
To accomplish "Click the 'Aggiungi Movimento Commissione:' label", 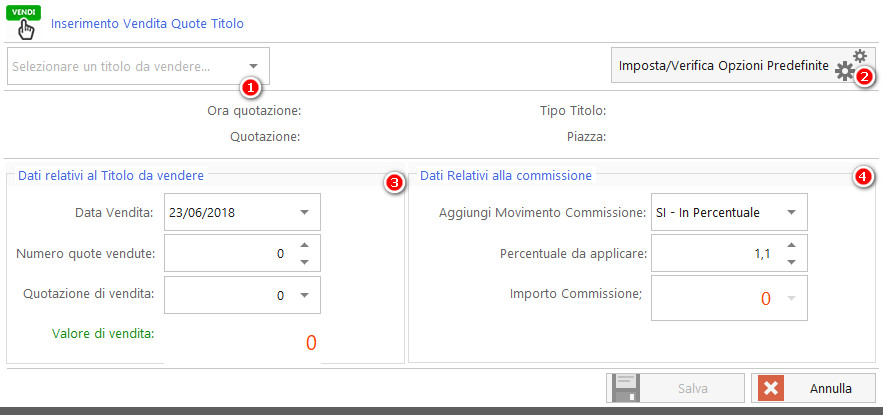I will pyautogui.click(x=542, y=213).
